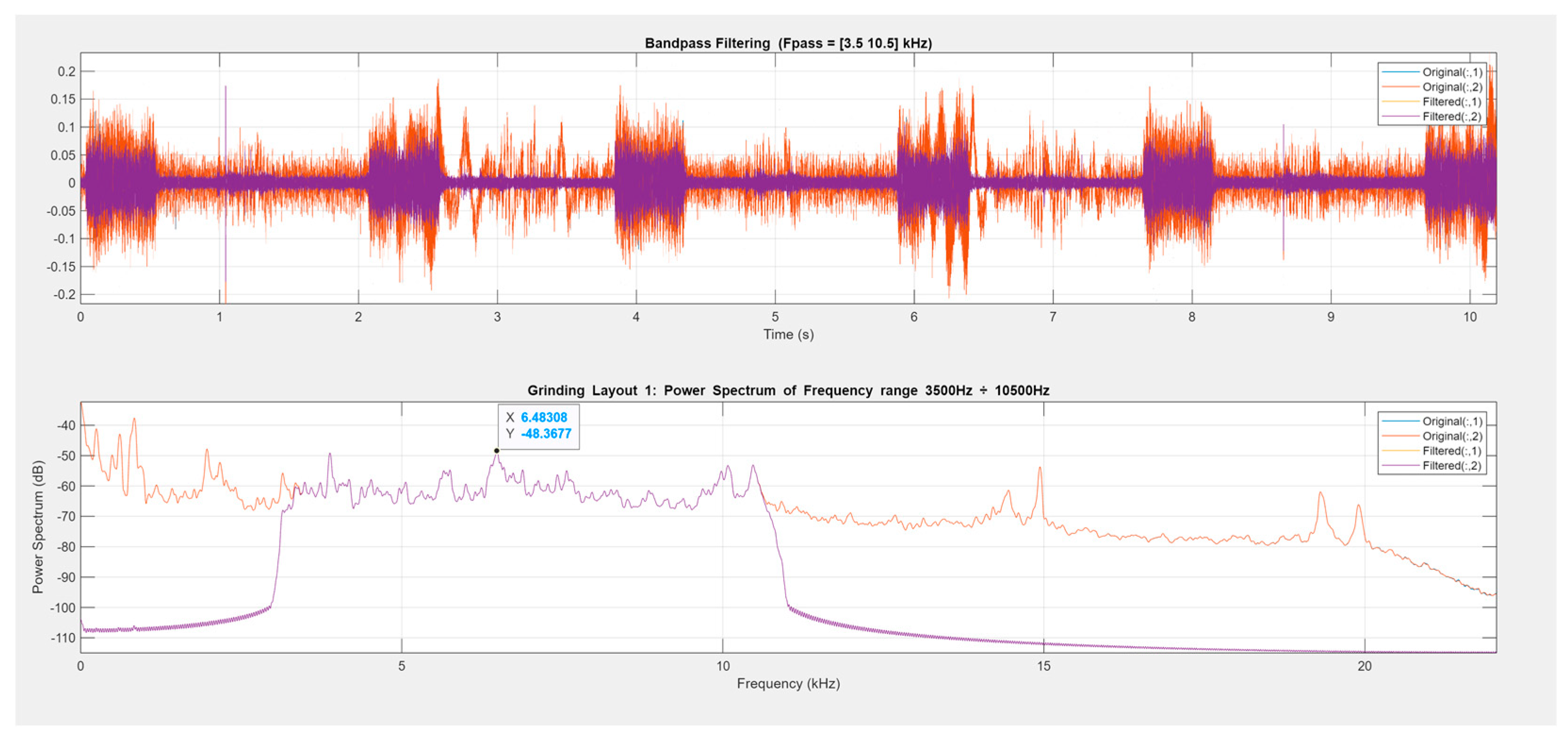
Task: Click Original(:,1) in the power spectrum legend
Action: click(x=1451, y=422)
